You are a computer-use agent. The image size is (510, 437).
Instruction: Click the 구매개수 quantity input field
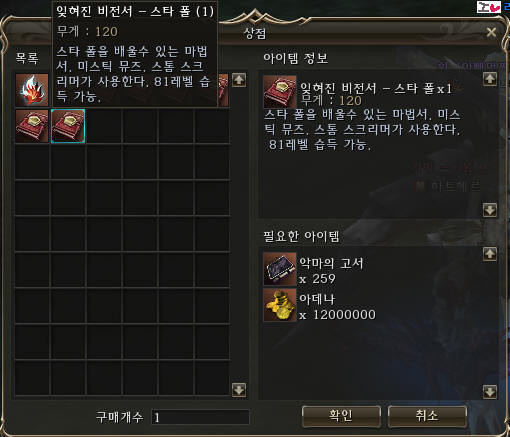[x=200, y=417]
